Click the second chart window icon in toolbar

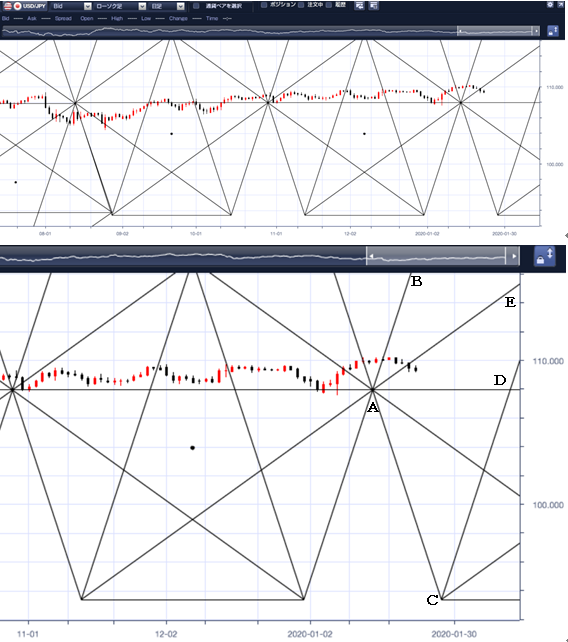pos(373,5)
